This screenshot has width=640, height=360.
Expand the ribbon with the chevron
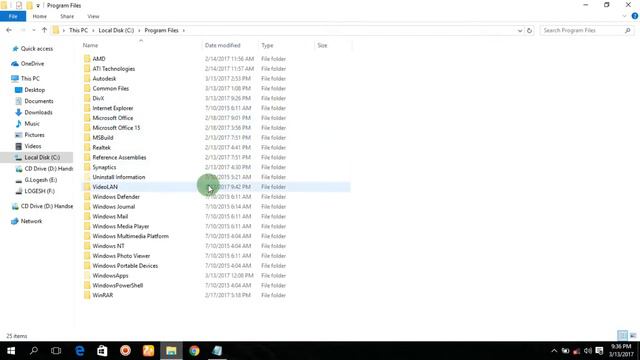click(x=624, y=16)
